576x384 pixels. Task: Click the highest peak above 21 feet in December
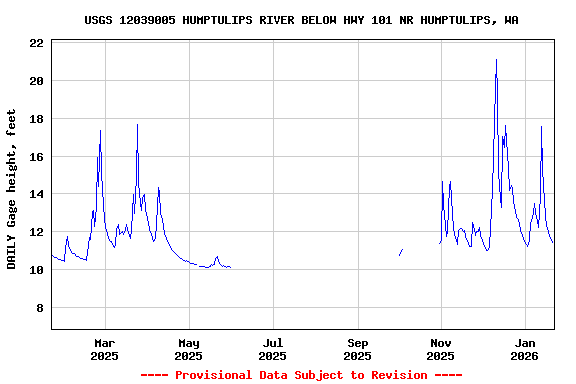pos(496,60)
